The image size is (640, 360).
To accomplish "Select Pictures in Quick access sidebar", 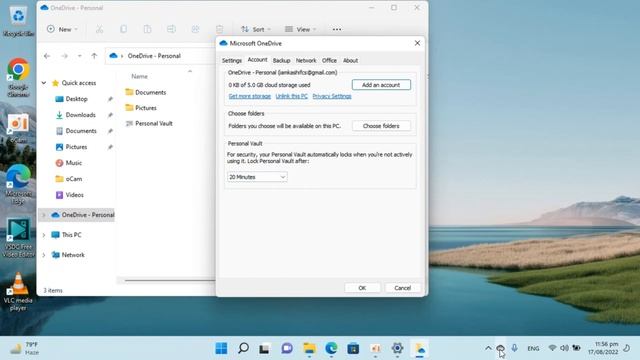I will (76, 147).
